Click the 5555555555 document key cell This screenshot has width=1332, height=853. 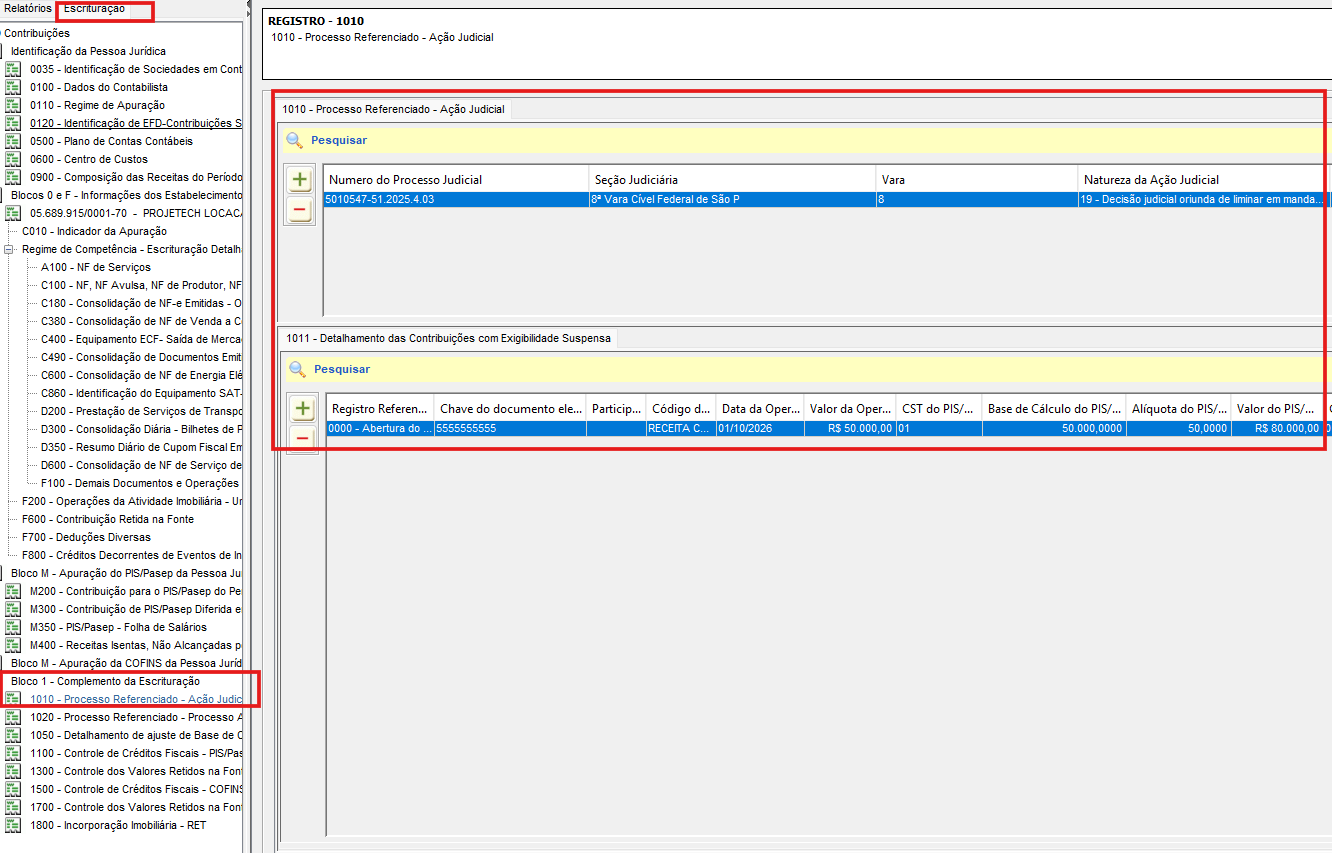[x=510, y=428]
